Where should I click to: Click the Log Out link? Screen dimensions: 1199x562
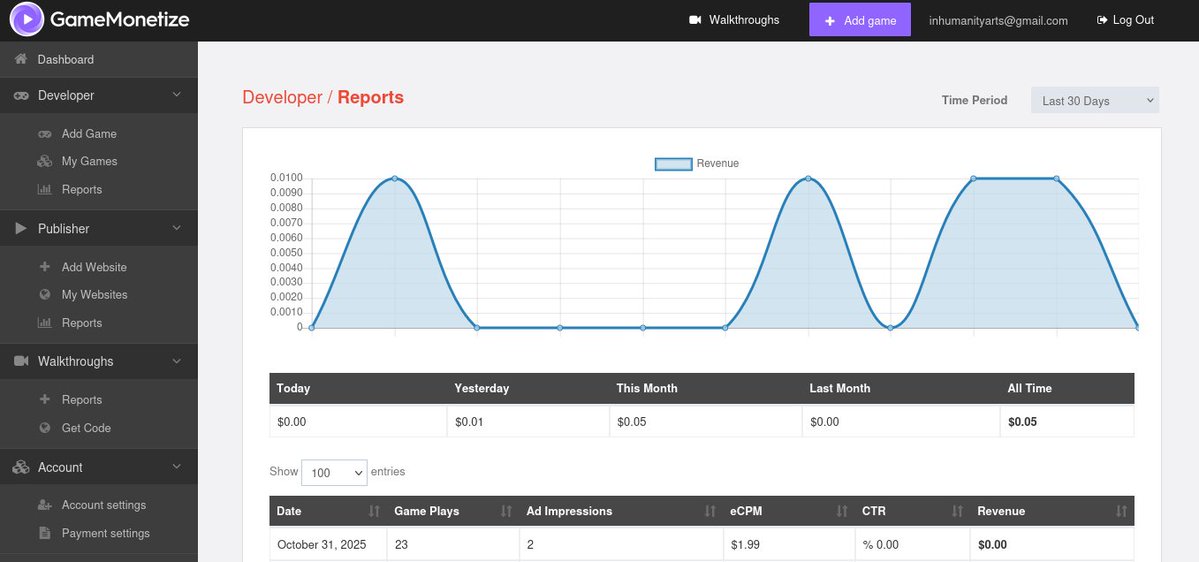pyautogui.click(x=1126, y=20)
